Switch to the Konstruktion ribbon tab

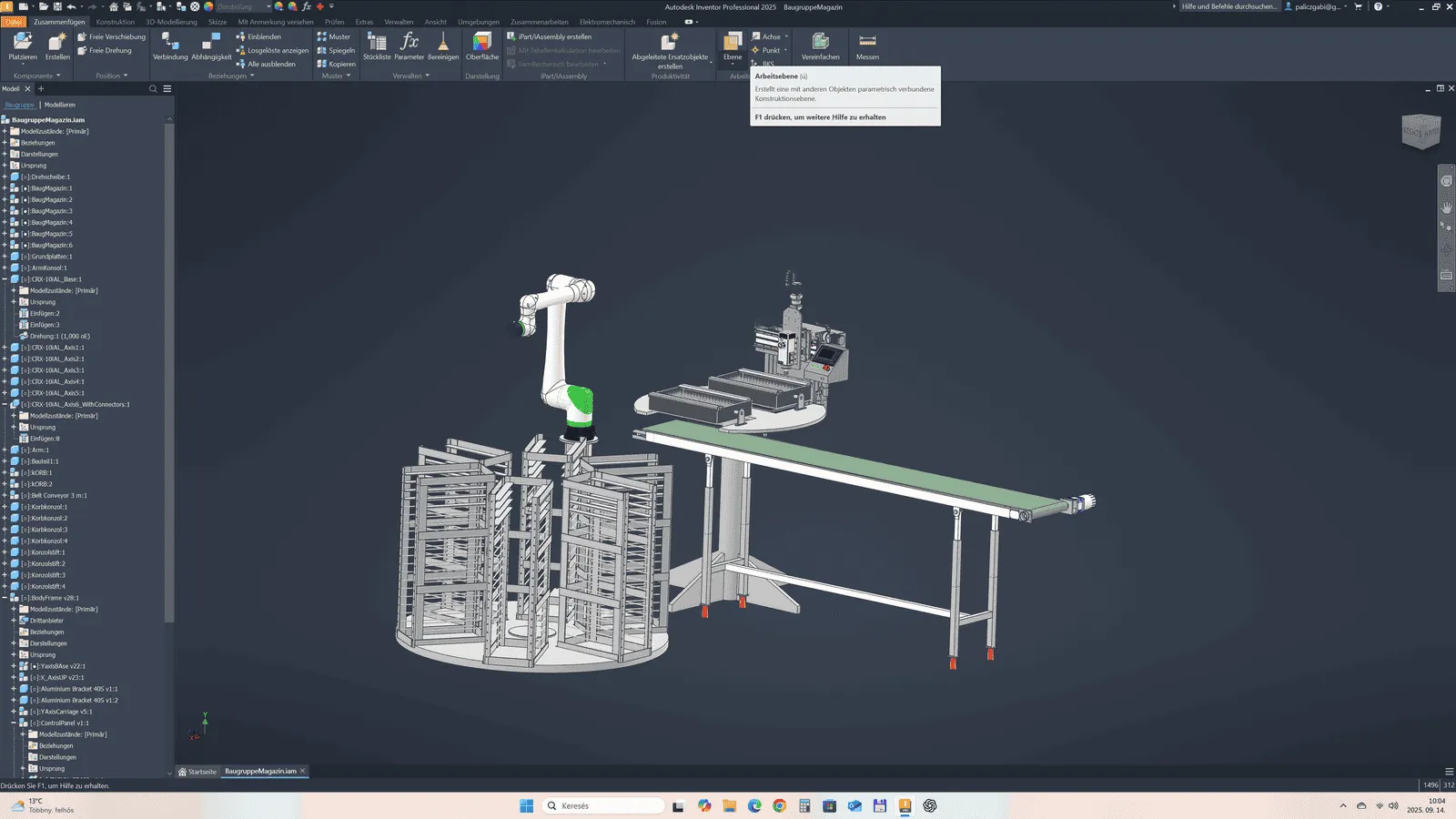pyautogui.click(x=115, y=22)
